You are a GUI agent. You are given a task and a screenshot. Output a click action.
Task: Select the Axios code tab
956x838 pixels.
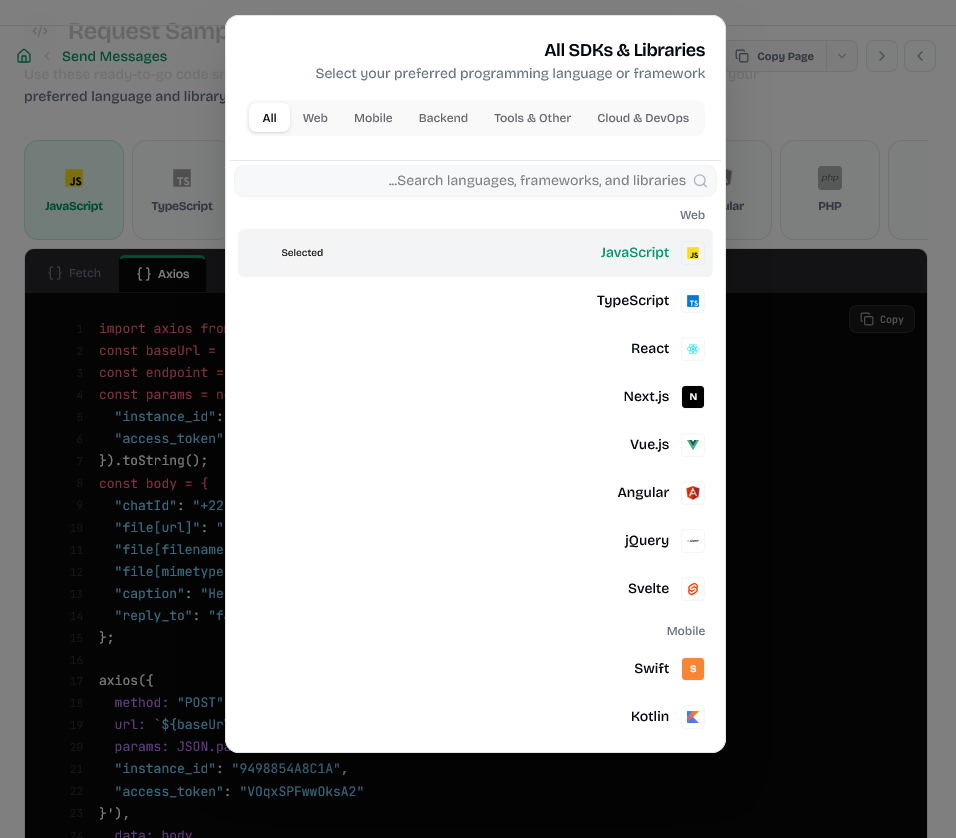pyautogui.click(x=163, y=274)
